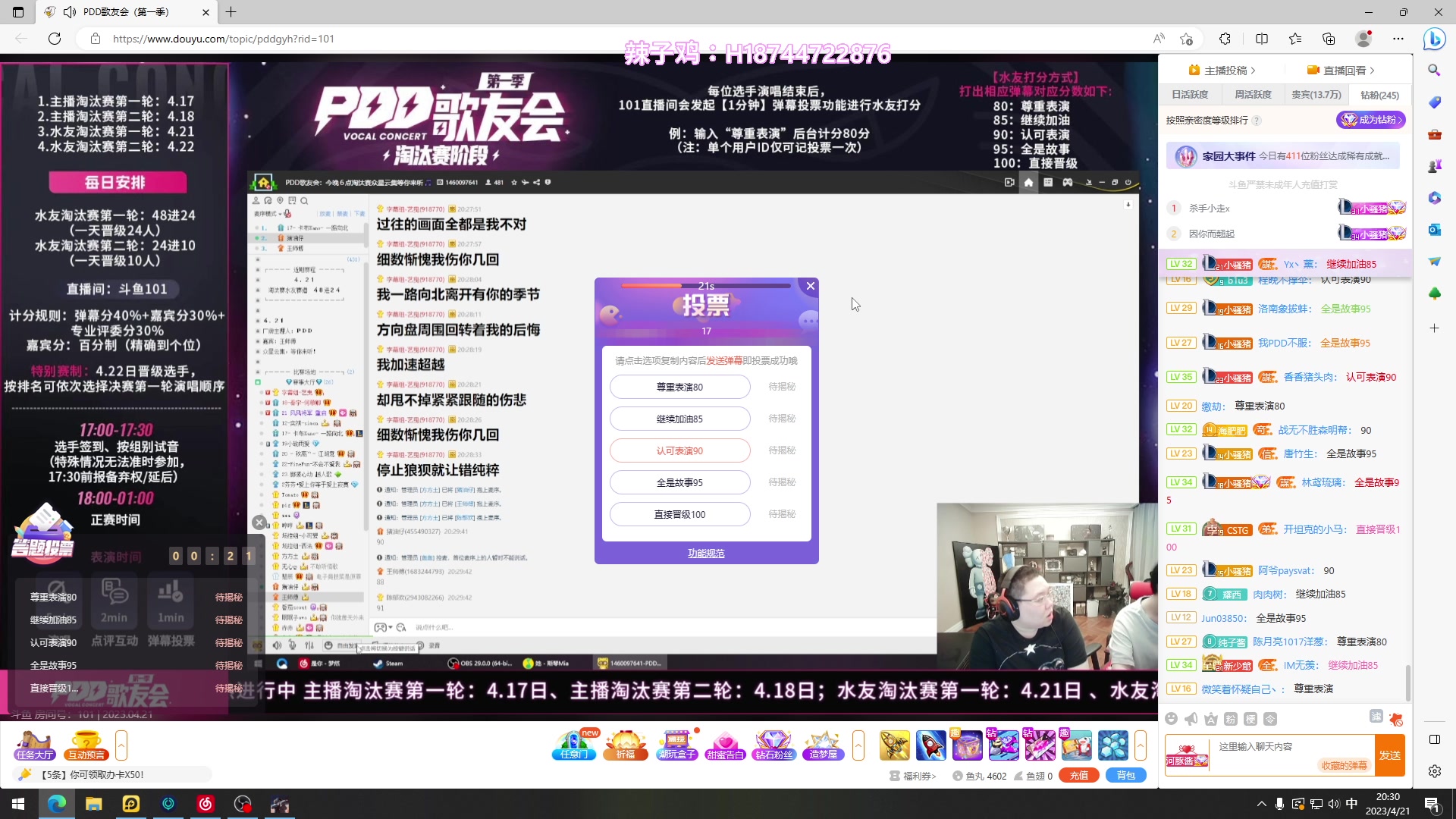Viewport: 1456px width, 819px height.
Task: Send the golden plane gift
Action: 894,745
